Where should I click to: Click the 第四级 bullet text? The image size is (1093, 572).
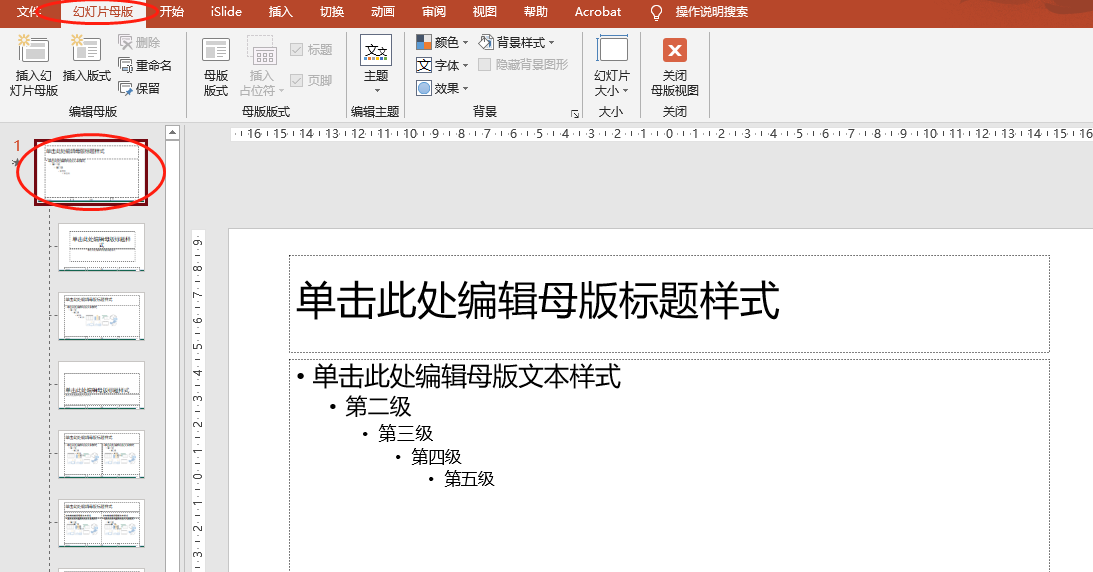(436, 457)
